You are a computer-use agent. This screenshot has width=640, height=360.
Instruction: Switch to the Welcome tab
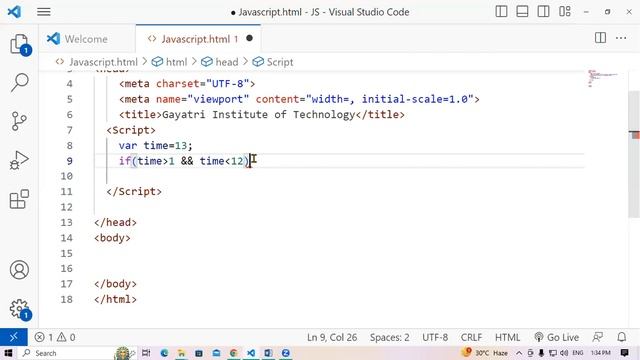87,39
